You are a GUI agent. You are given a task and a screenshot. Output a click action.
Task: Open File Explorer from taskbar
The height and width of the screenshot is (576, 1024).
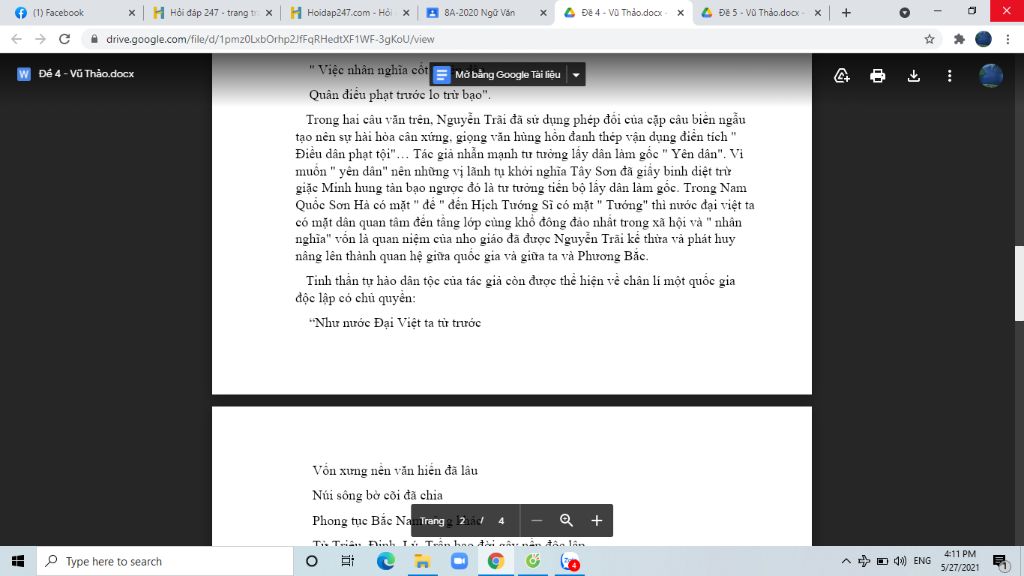point(422,561)
